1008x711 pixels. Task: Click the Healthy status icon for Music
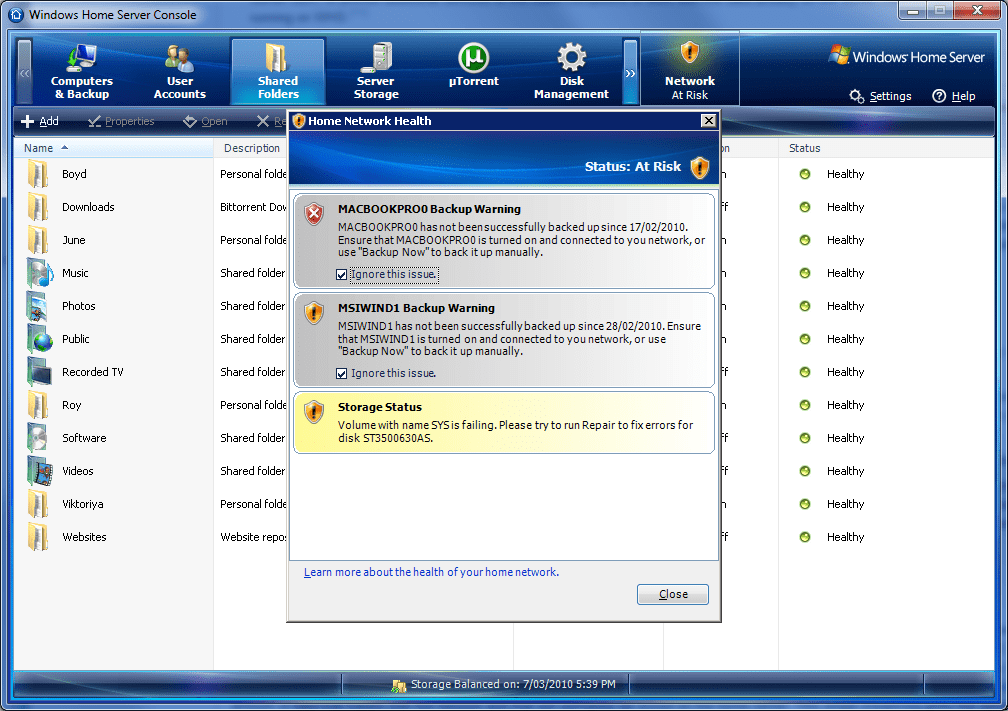(805, 273)
